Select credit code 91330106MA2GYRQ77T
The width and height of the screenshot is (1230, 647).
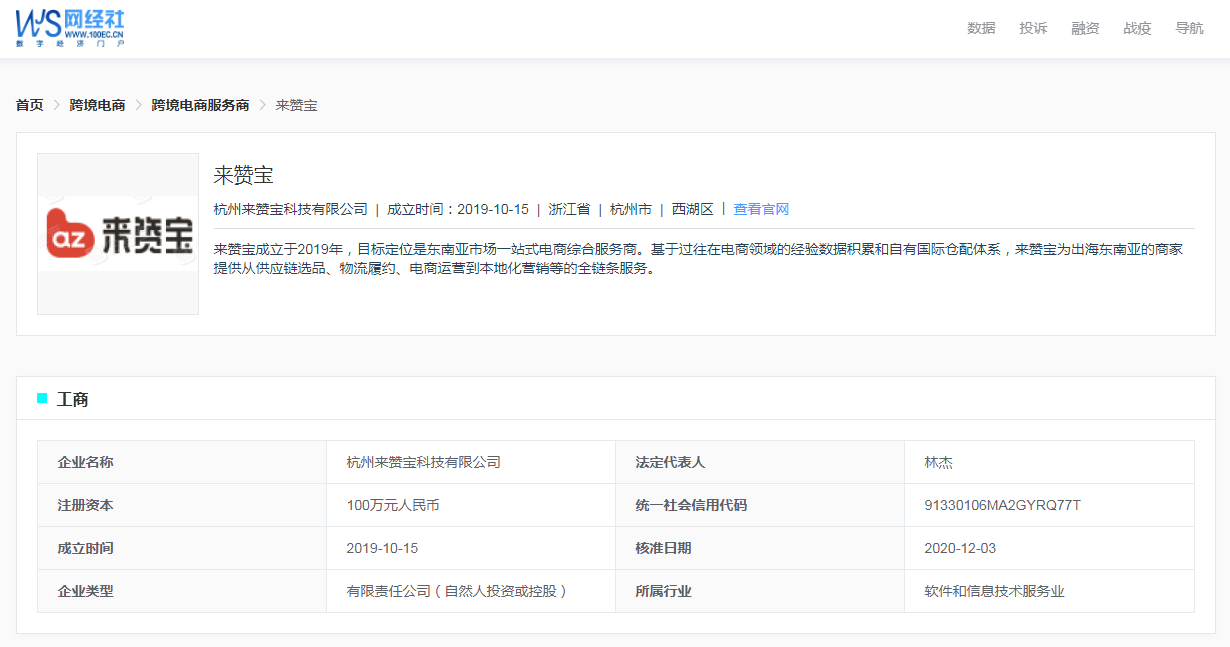tap(1003, 505)
